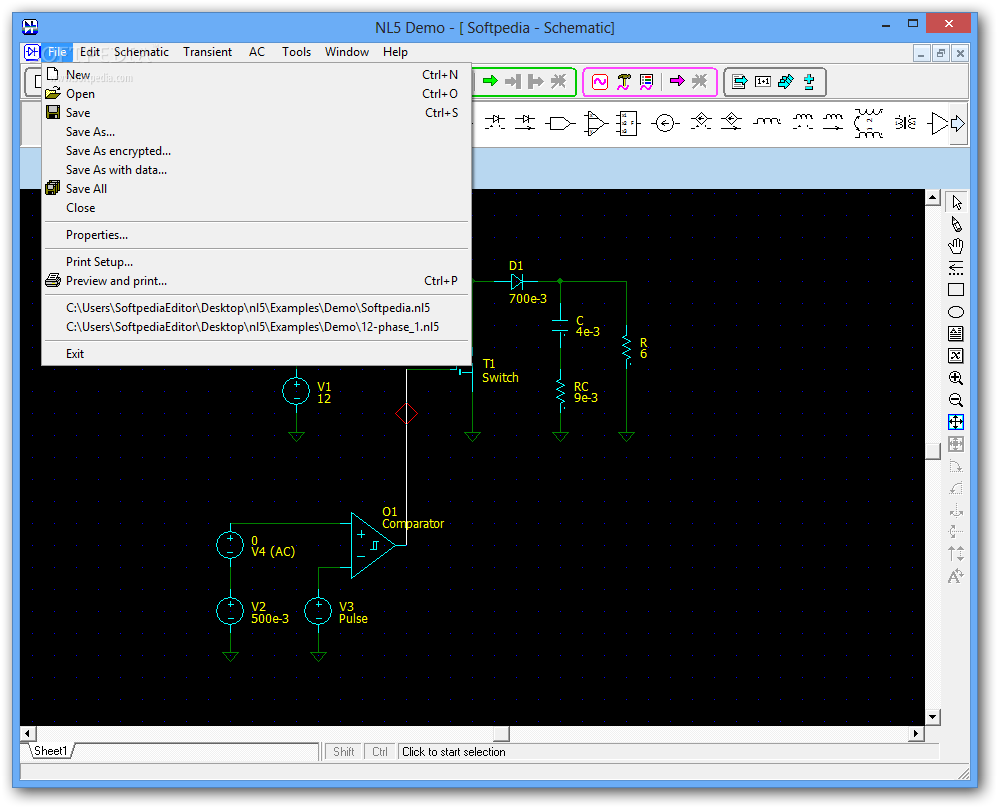Choose Preview and print... entry
Image resolution: width=998 pixels, height=808 pixels.
[x=257, y=281]
